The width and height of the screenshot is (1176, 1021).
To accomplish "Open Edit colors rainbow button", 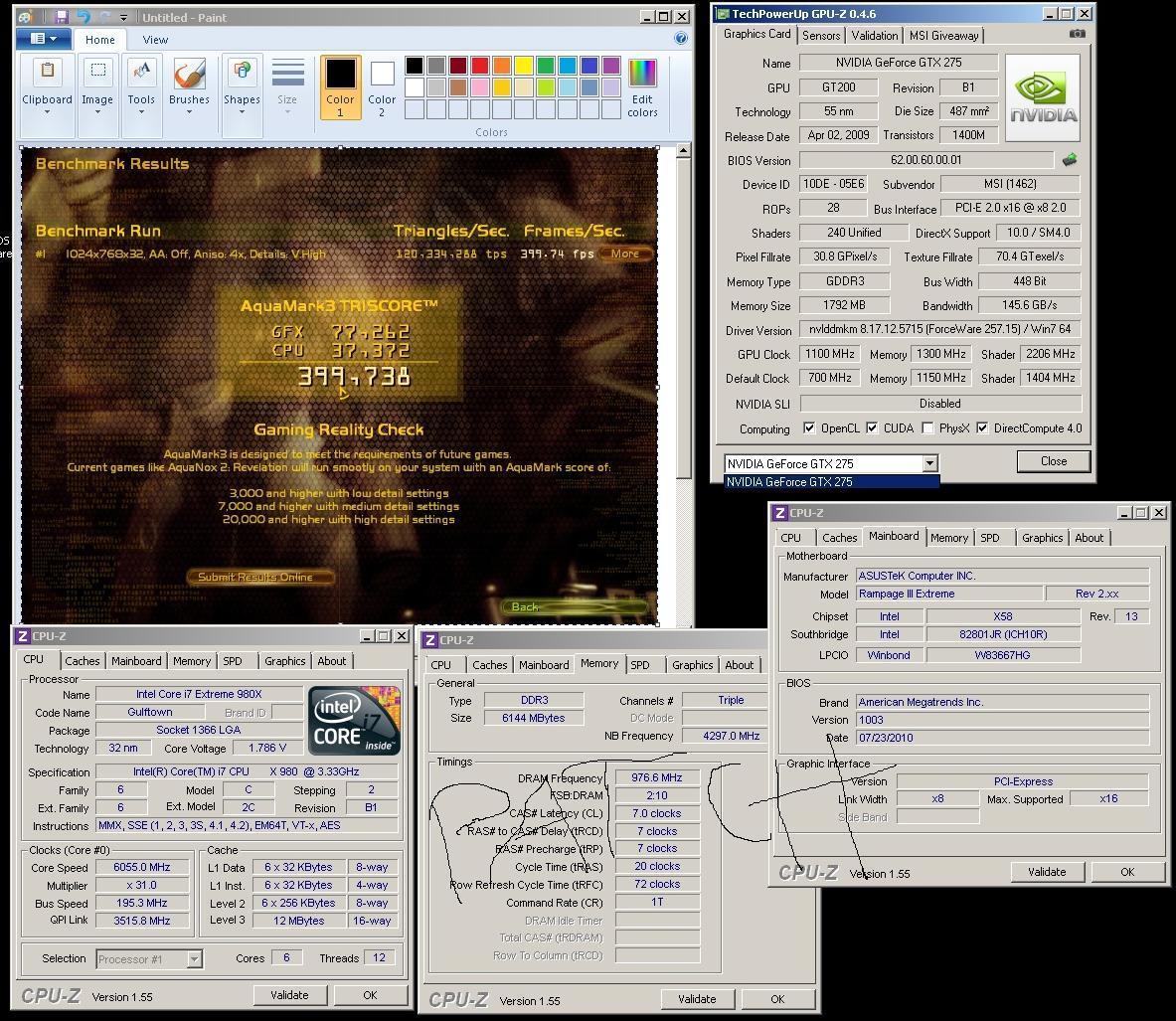I will (x=643, y=87).
